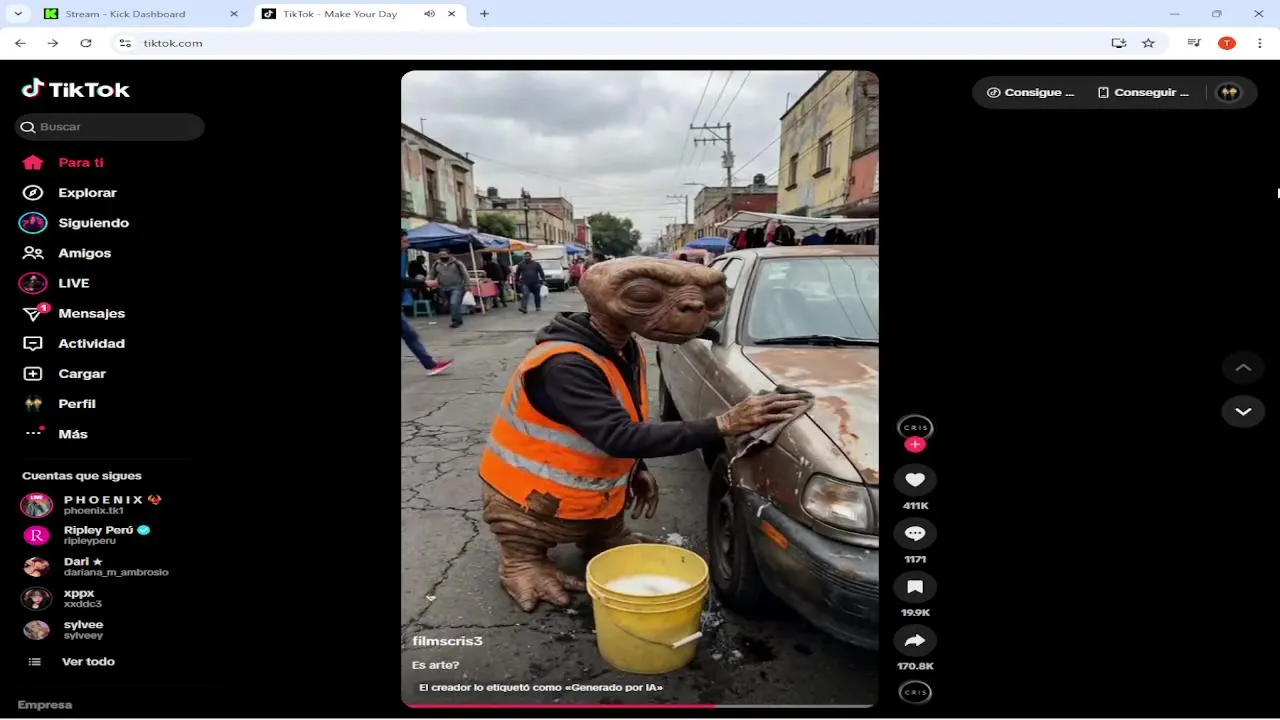The height and width of the screenshot is (720, 1280).
Task: Open the LIVE section
Action: pos(56,283)
